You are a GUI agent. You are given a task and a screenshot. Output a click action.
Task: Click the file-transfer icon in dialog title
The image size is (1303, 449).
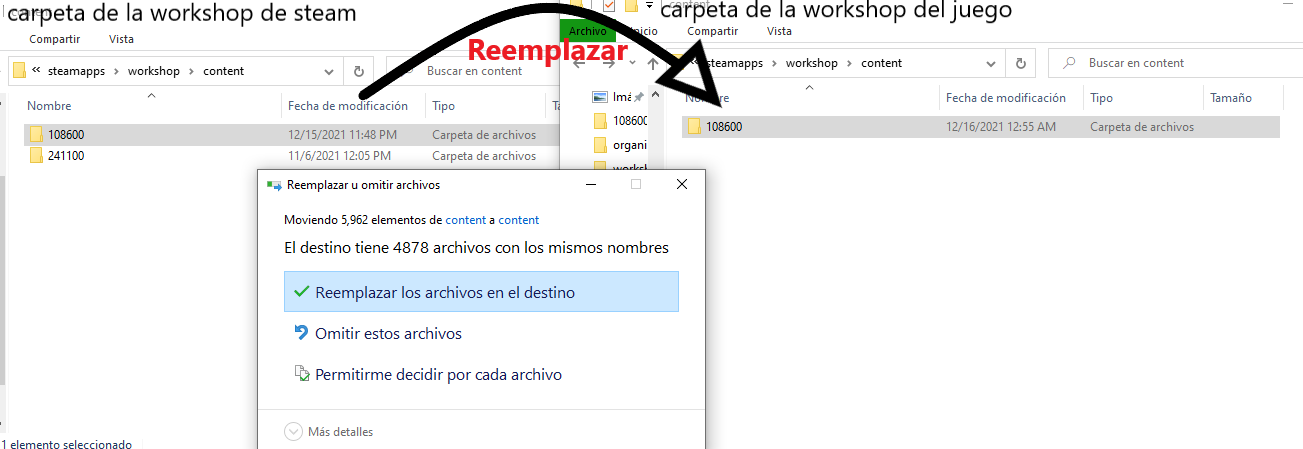click(274, 185)
